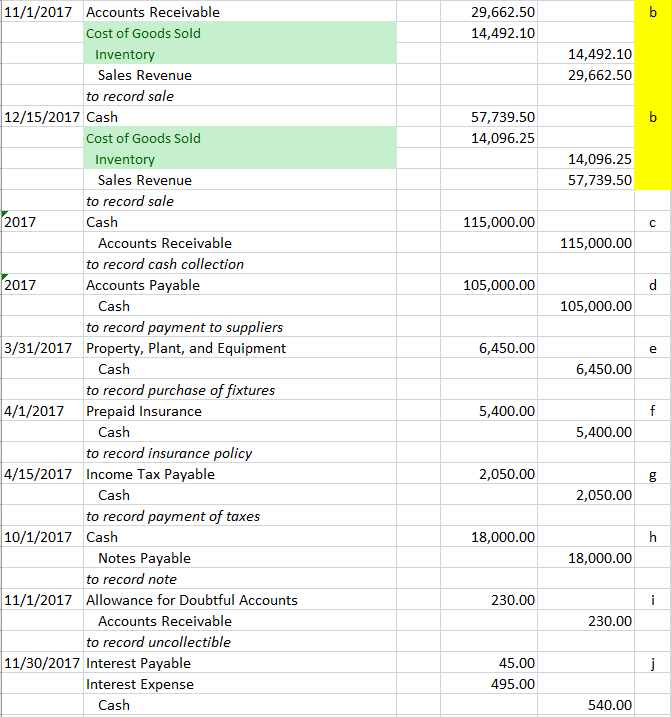Image resolution: width=671 pixels, height=717 pixels.
Task: Select the 4/15/2017 date cell
Action: pyautogui.click(x=42, y=474)
